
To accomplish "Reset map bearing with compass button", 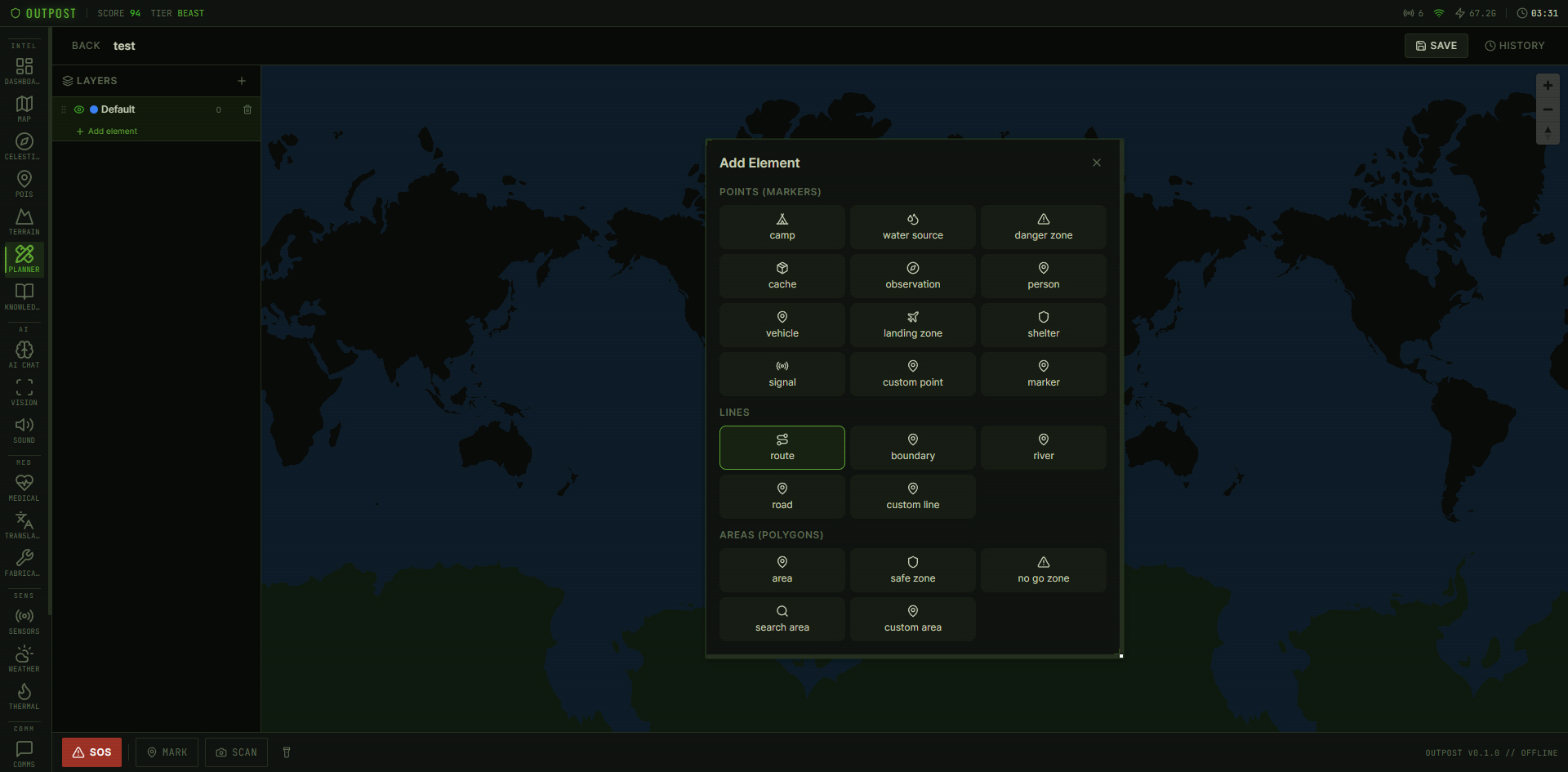I will tap(1548, 132).
